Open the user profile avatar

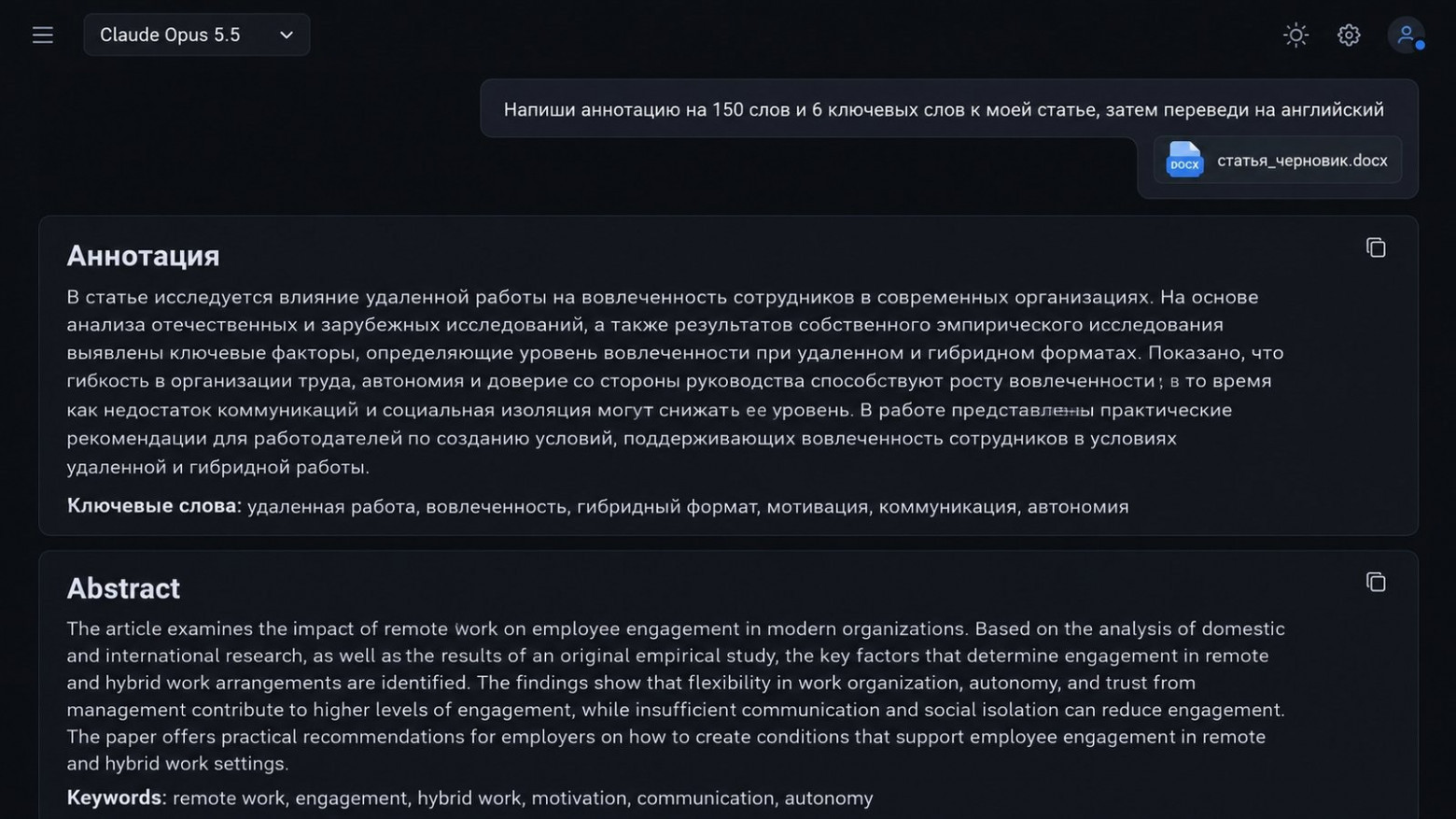click(1406, 35)
